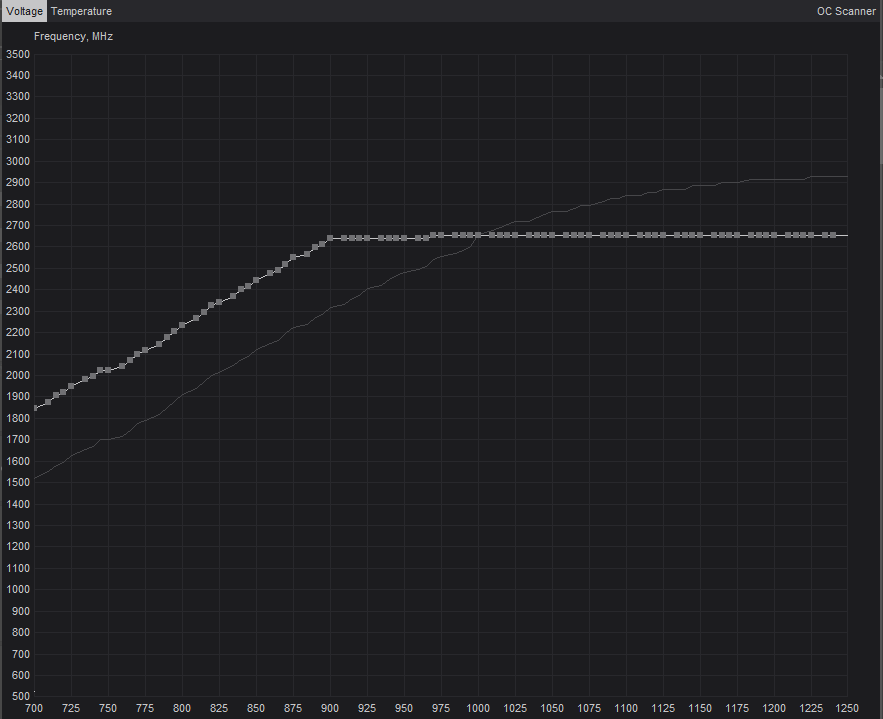The width and height of the screenshot is (883, 719).
Task: Start the OC Scanner
Action: click(x=846, y=11)
